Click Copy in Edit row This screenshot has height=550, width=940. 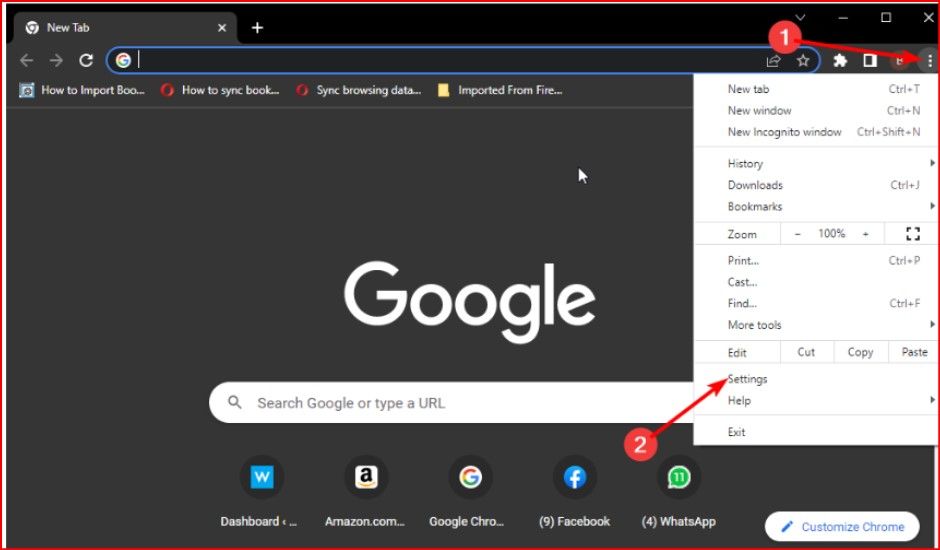[860, 352]
